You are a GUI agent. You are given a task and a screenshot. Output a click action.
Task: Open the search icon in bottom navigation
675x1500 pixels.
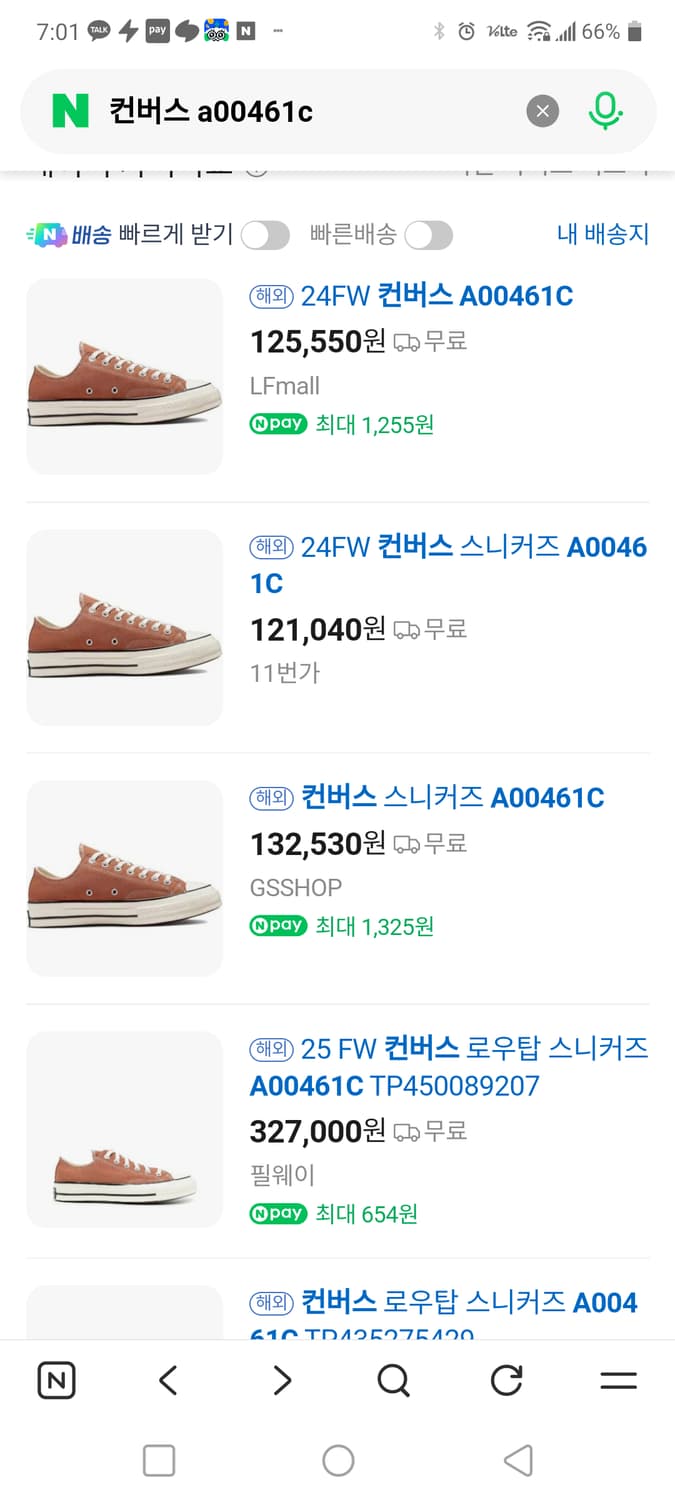393,1380
